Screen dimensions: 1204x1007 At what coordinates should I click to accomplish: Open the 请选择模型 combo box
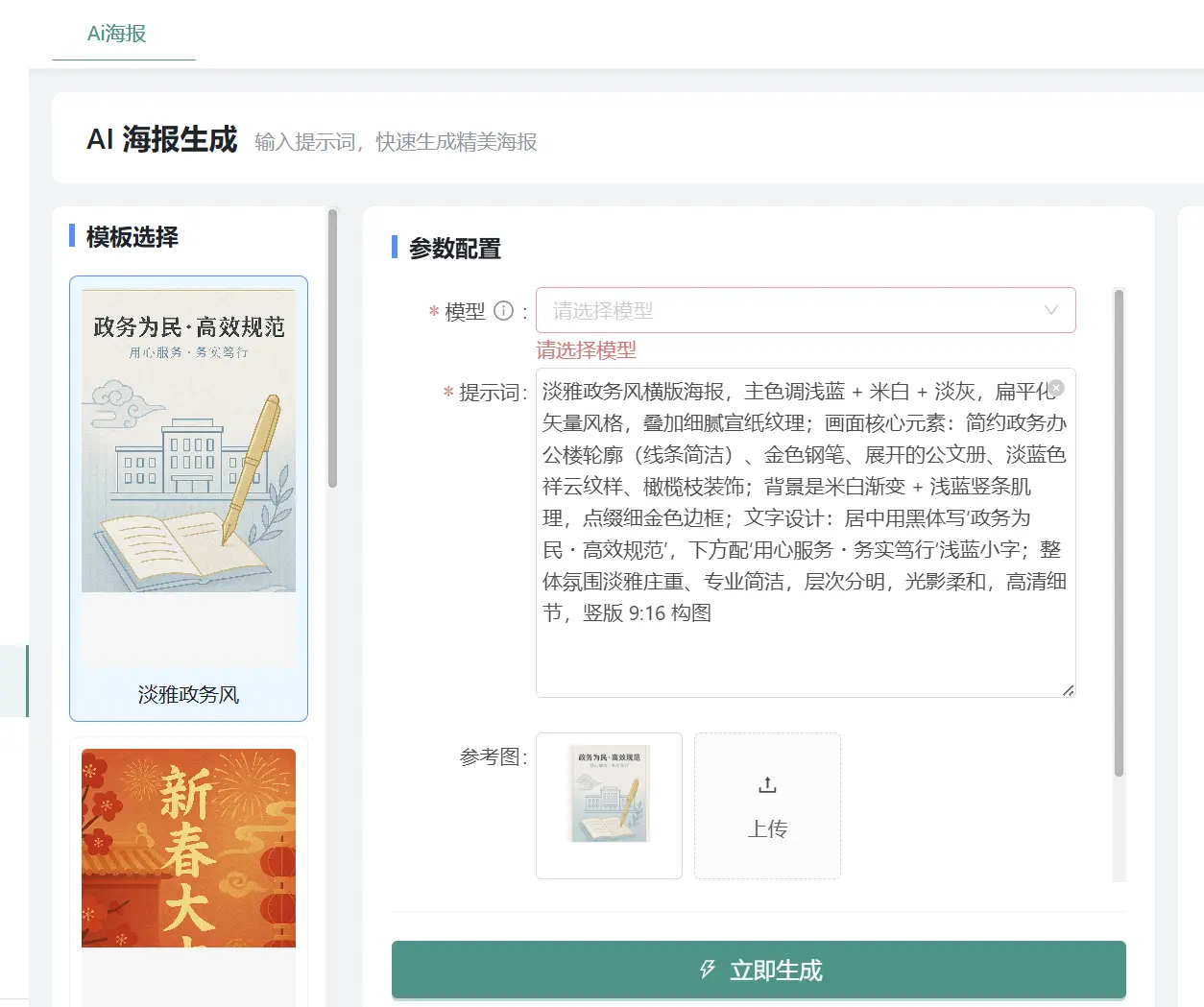click(806, 310)
